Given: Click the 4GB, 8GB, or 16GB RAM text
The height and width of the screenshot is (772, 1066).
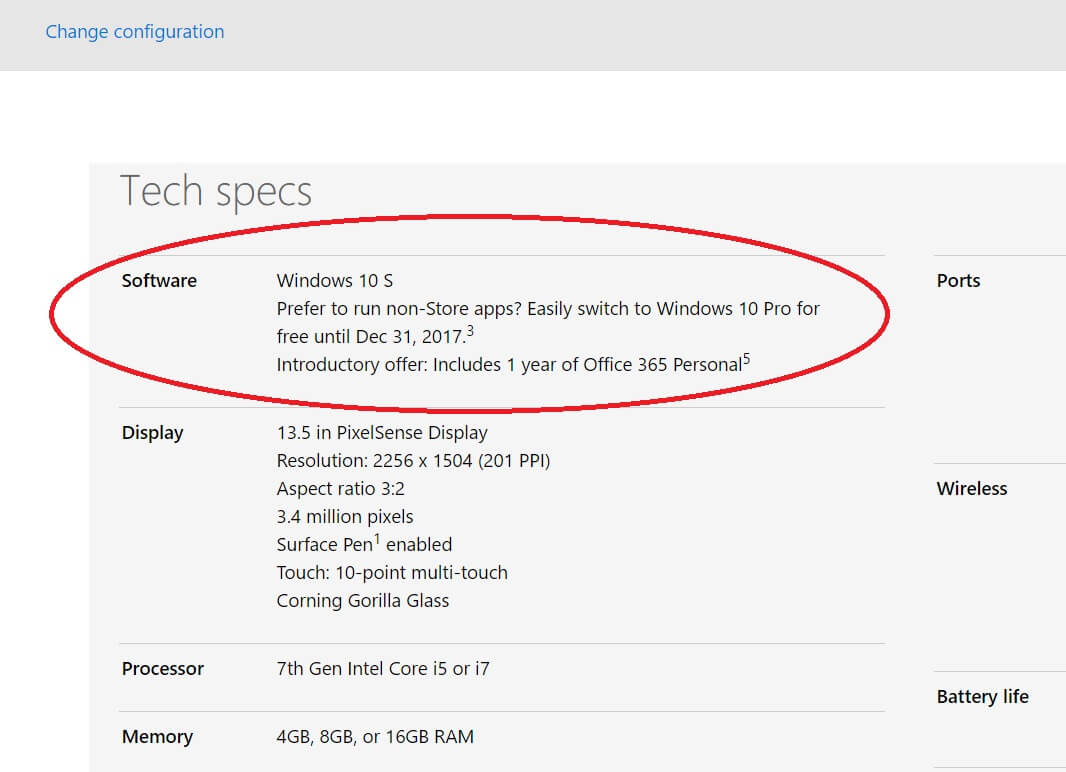Looking at the screenshot, I should coord(375,737).
